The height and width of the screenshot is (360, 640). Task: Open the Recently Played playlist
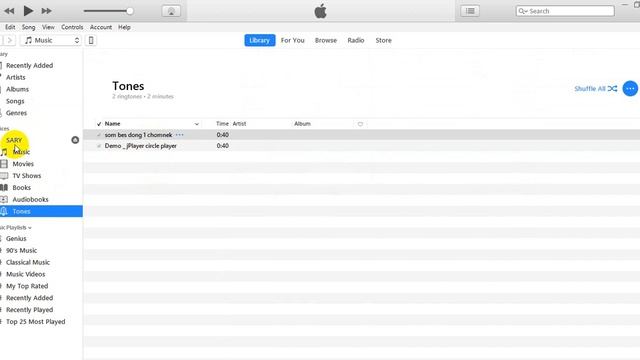coord(29,309)
